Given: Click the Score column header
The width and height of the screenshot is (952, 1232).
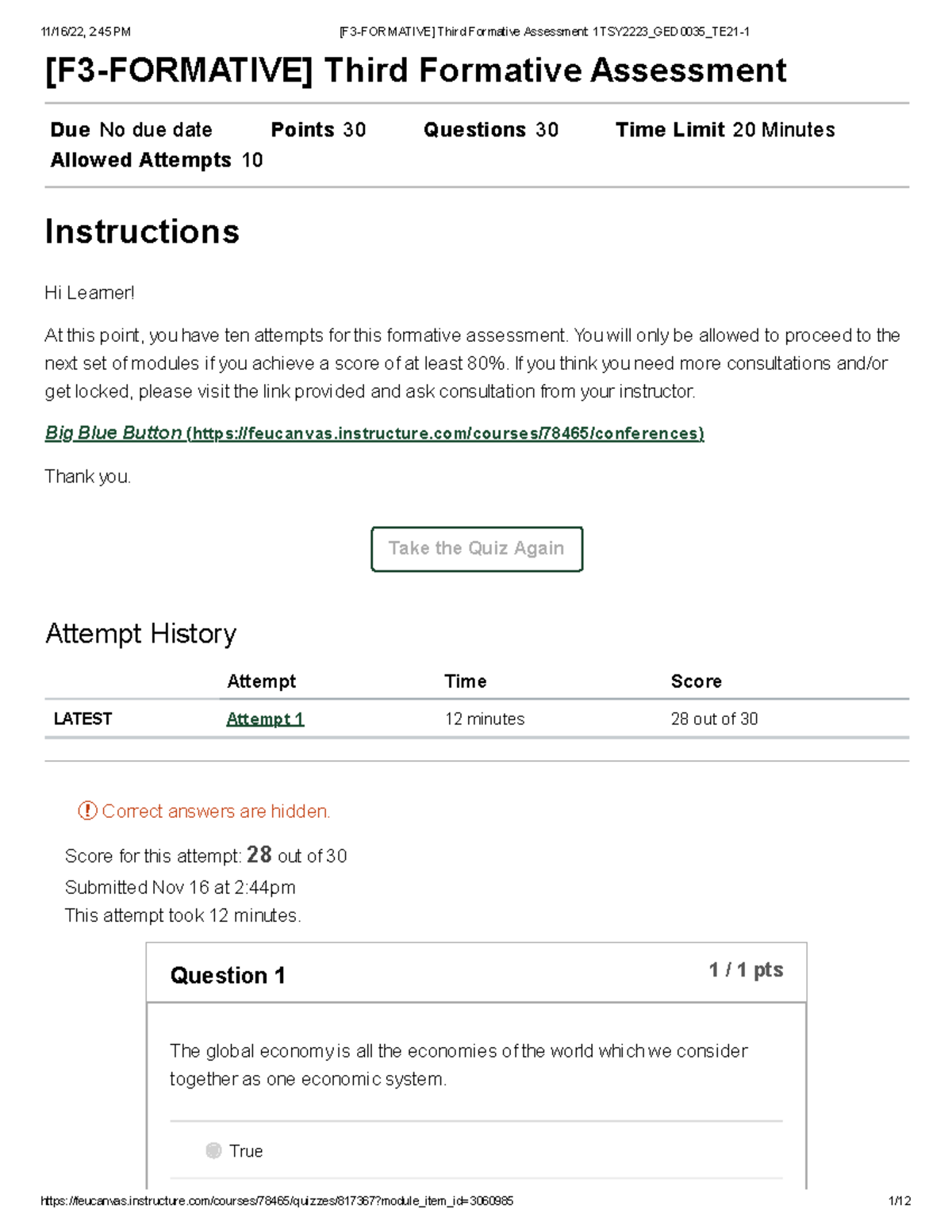Looking at the screenshot, I should click(696, 681).
